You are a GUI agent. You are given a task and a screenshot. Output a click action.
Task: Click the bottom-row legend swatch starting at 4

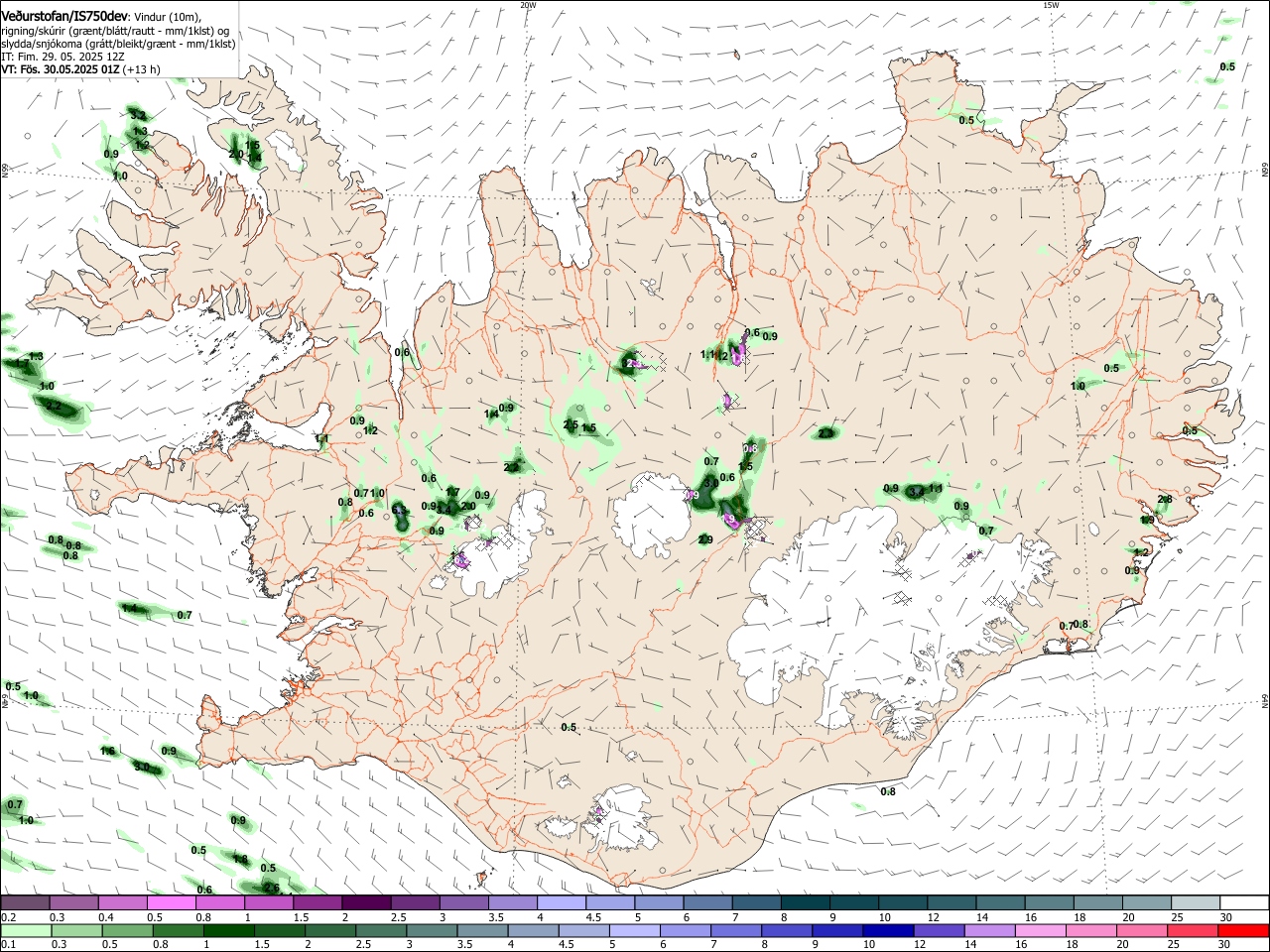[534, 930]
